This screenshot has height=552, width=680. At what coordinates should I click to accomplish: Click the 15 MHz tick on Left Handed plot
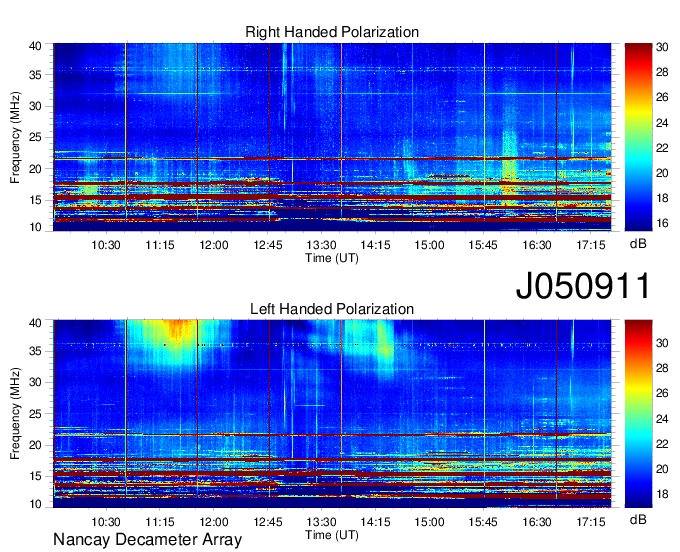pyautogui.click(x=36, y=477)
